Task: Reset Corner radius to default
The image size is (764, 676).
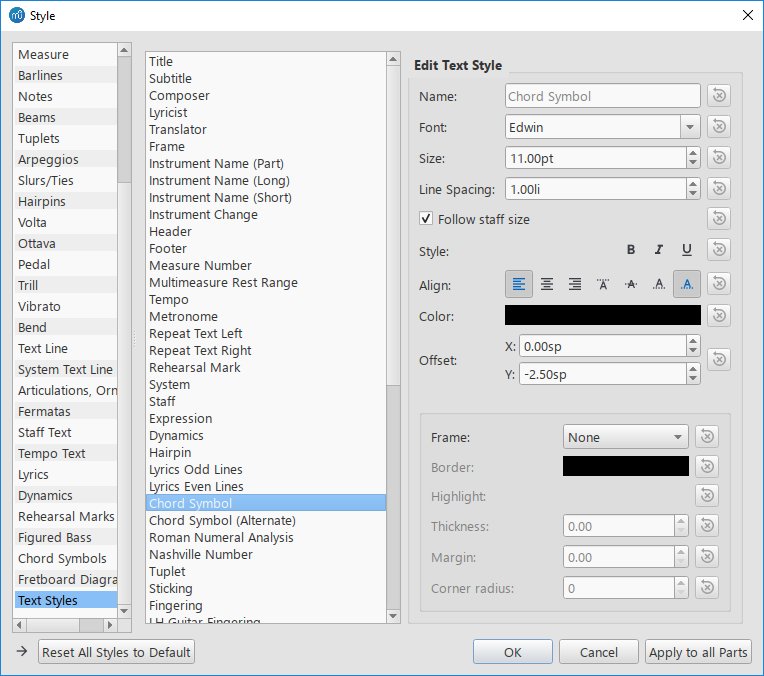Action: (707, 588)
